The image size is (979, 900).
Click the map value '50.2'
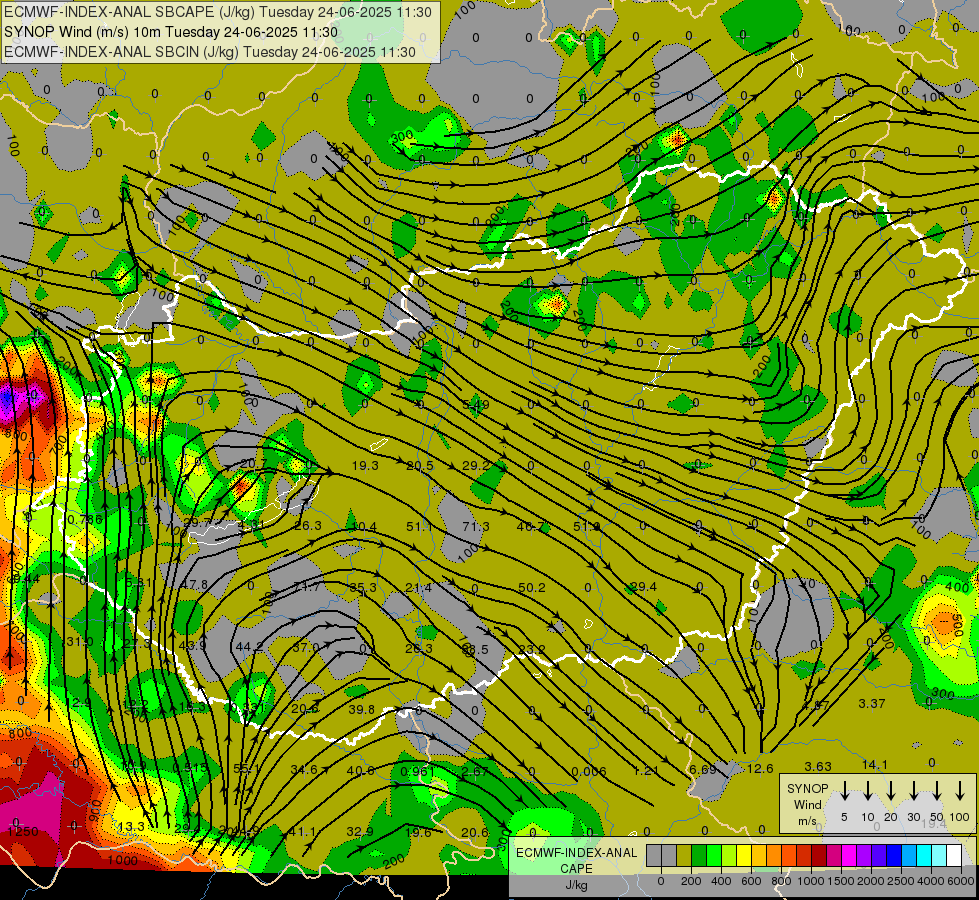(x=532, y=588)
